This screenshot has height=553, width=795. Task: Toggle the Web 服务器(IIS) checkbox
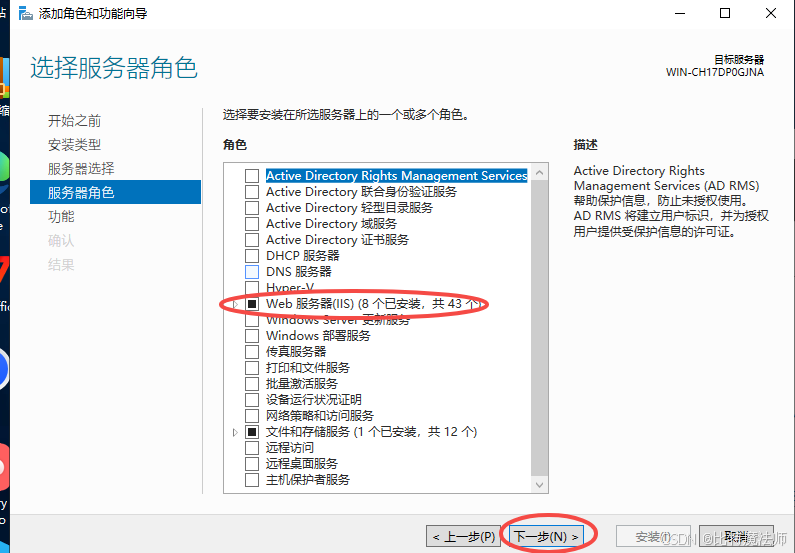coord(252,304)
